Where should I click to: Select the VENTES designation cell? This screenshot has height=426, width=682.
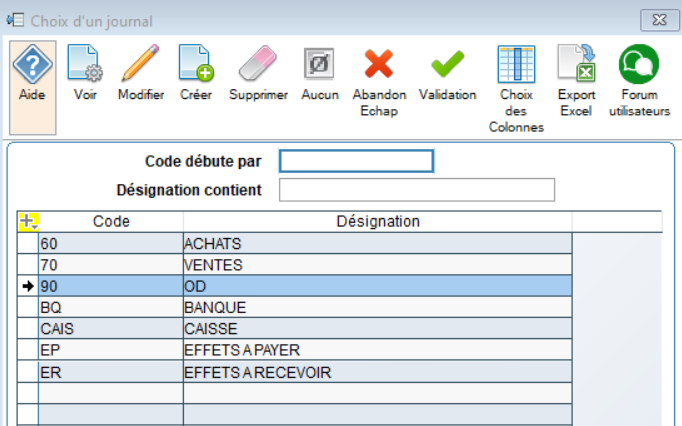[x=378, y=265]
